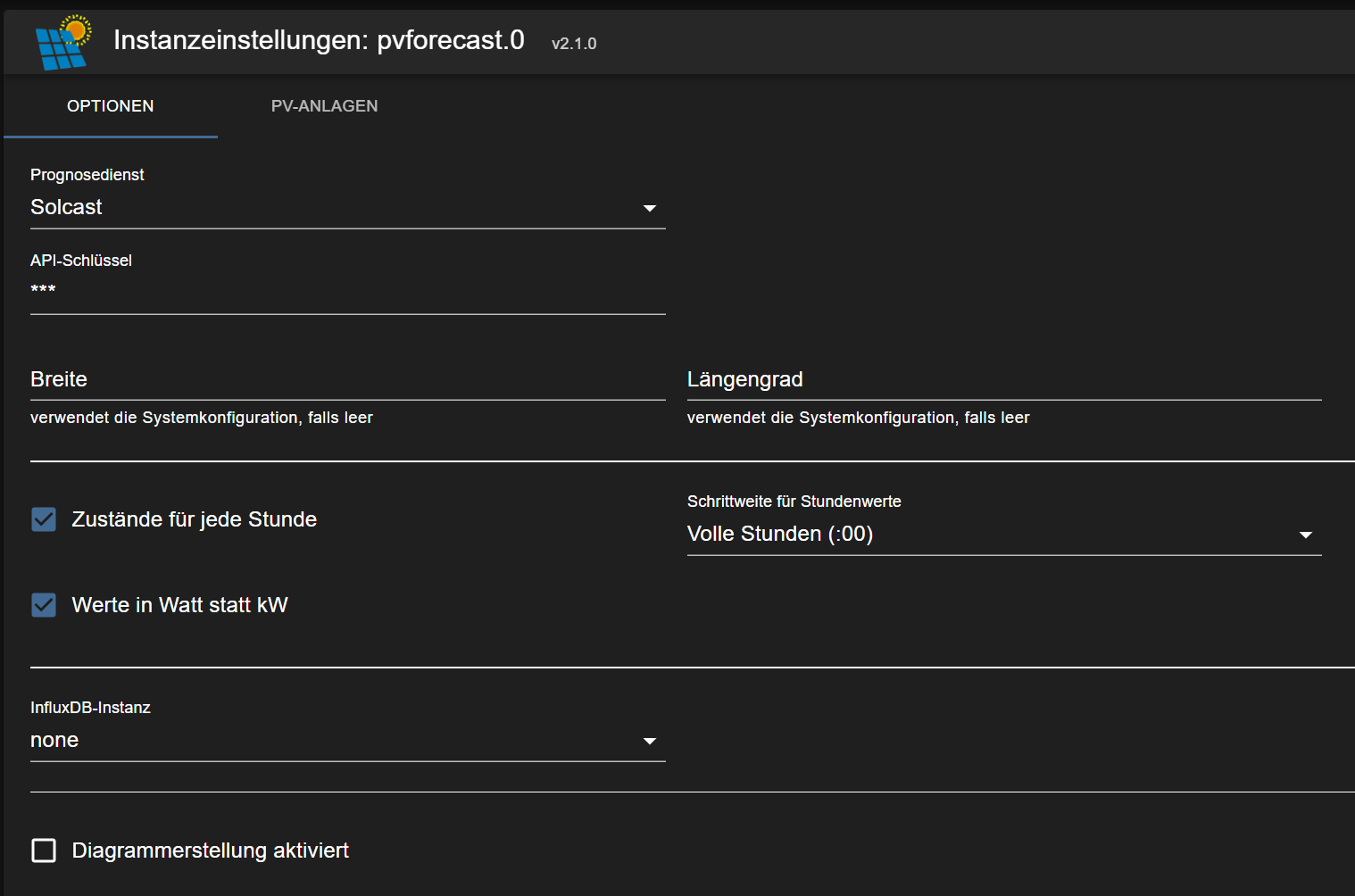Click the hint text below Breite
This screenshot has height=896, width=1355.
coord(202,418)
